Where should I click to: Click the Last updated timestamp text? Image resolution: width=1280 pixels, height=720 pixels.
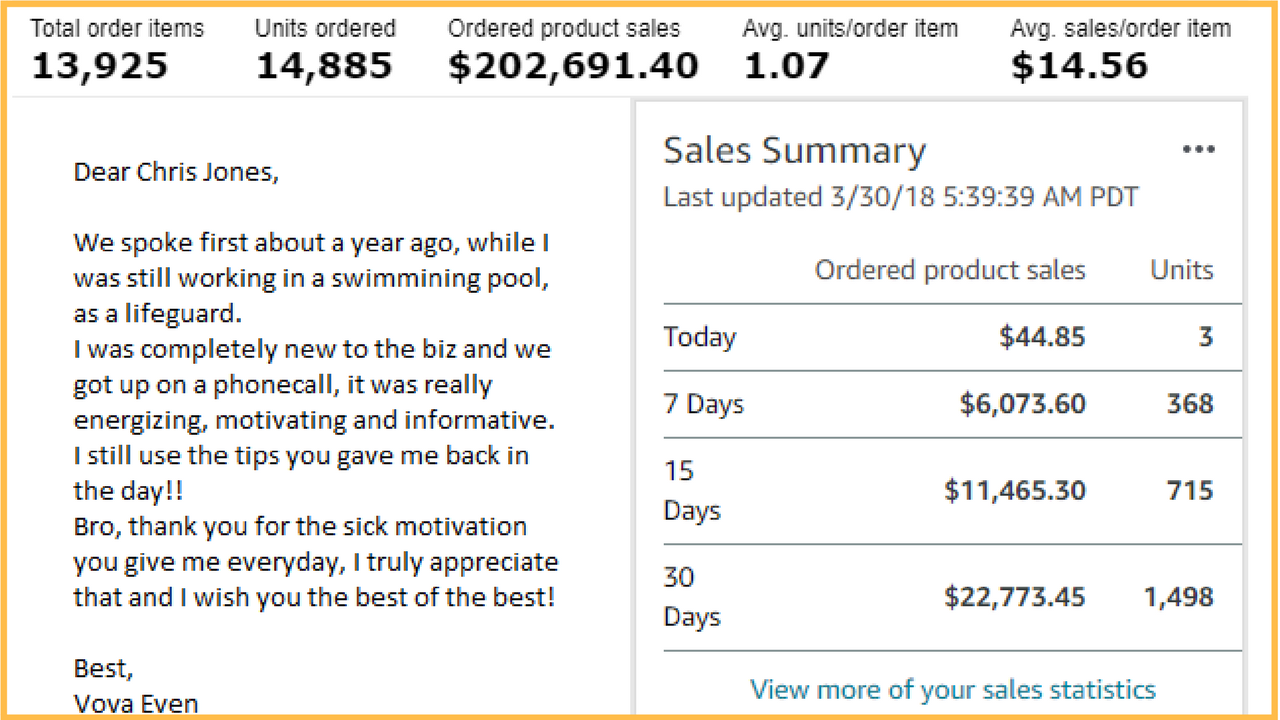pos(901,197)
